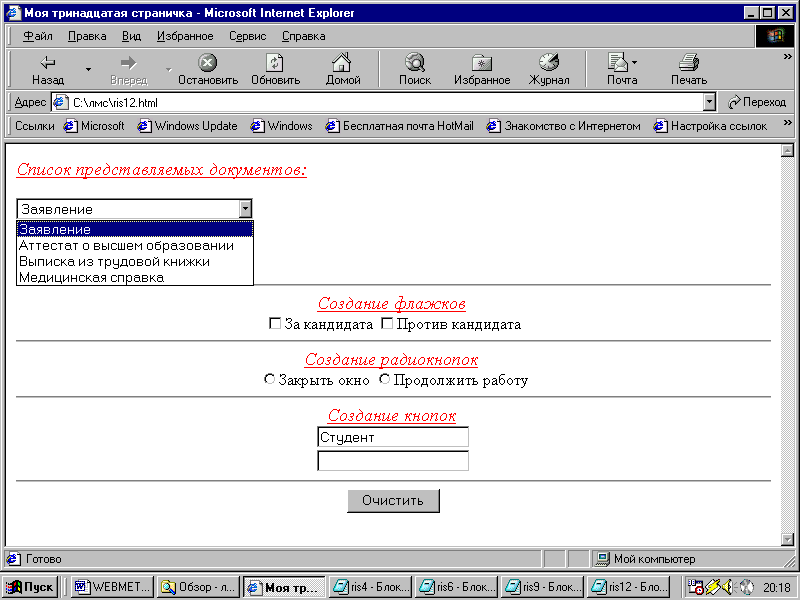Screen dimensions: 800x600
Task: Select the Продолжить работу radio button
Action: (385, 379)
